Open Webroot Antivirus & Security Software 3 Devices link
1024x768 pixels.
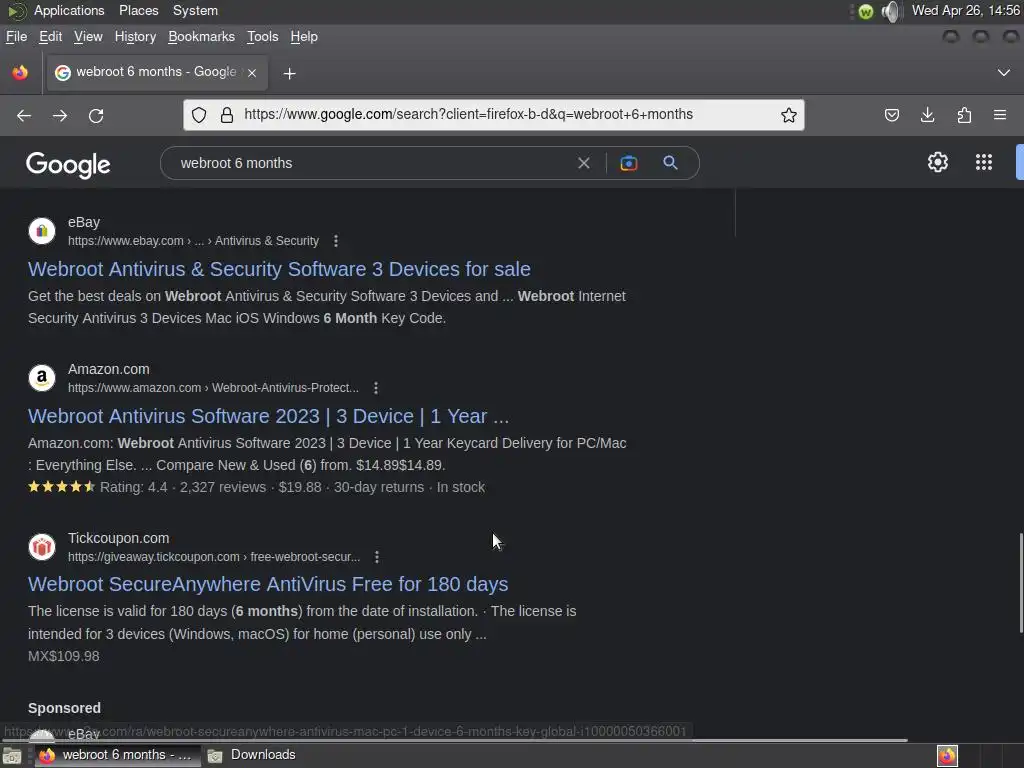click(x=280, y=269)
